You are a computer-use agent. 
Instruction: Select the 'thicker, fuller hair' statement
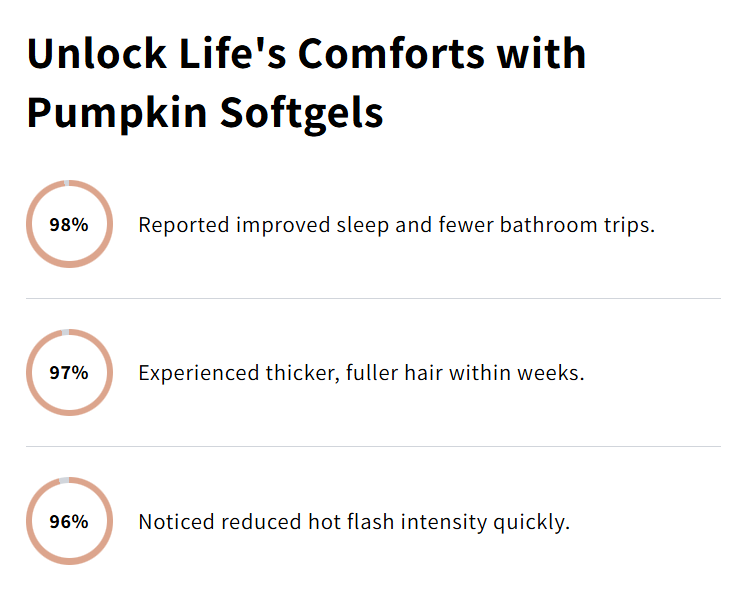[361, 374]
